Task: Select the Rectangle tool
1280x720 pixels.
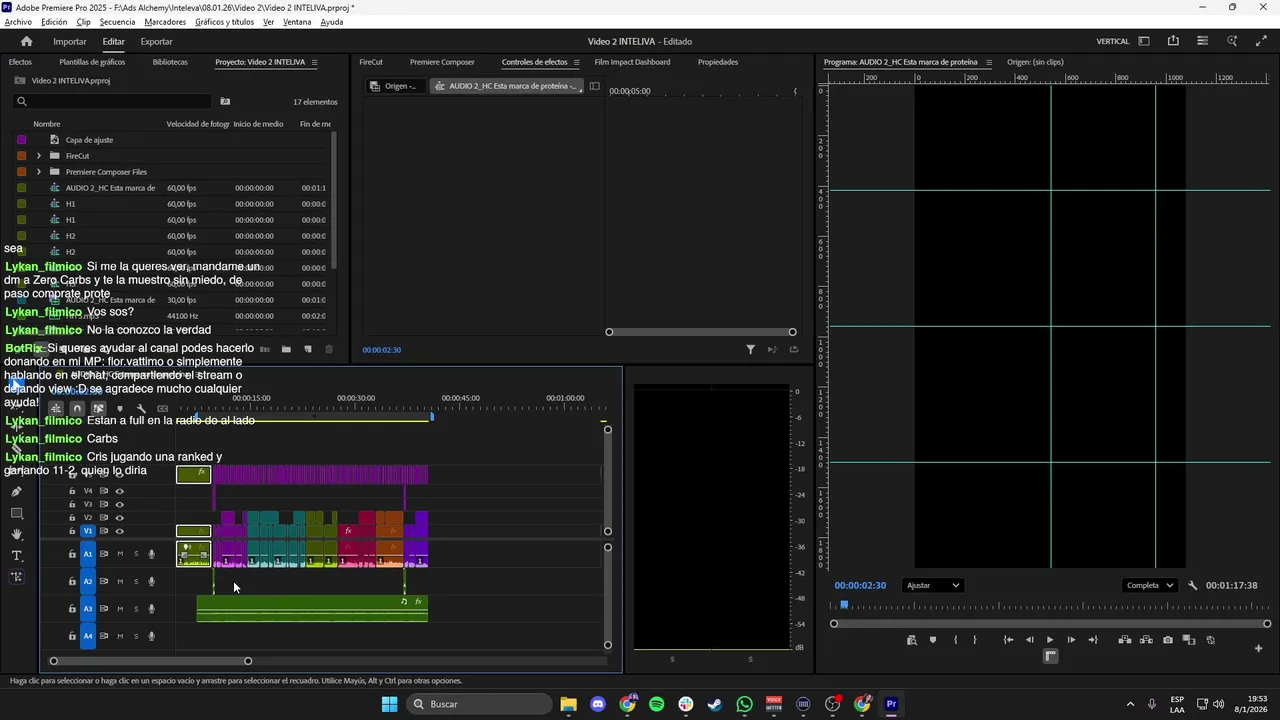Action: point(16,513)
